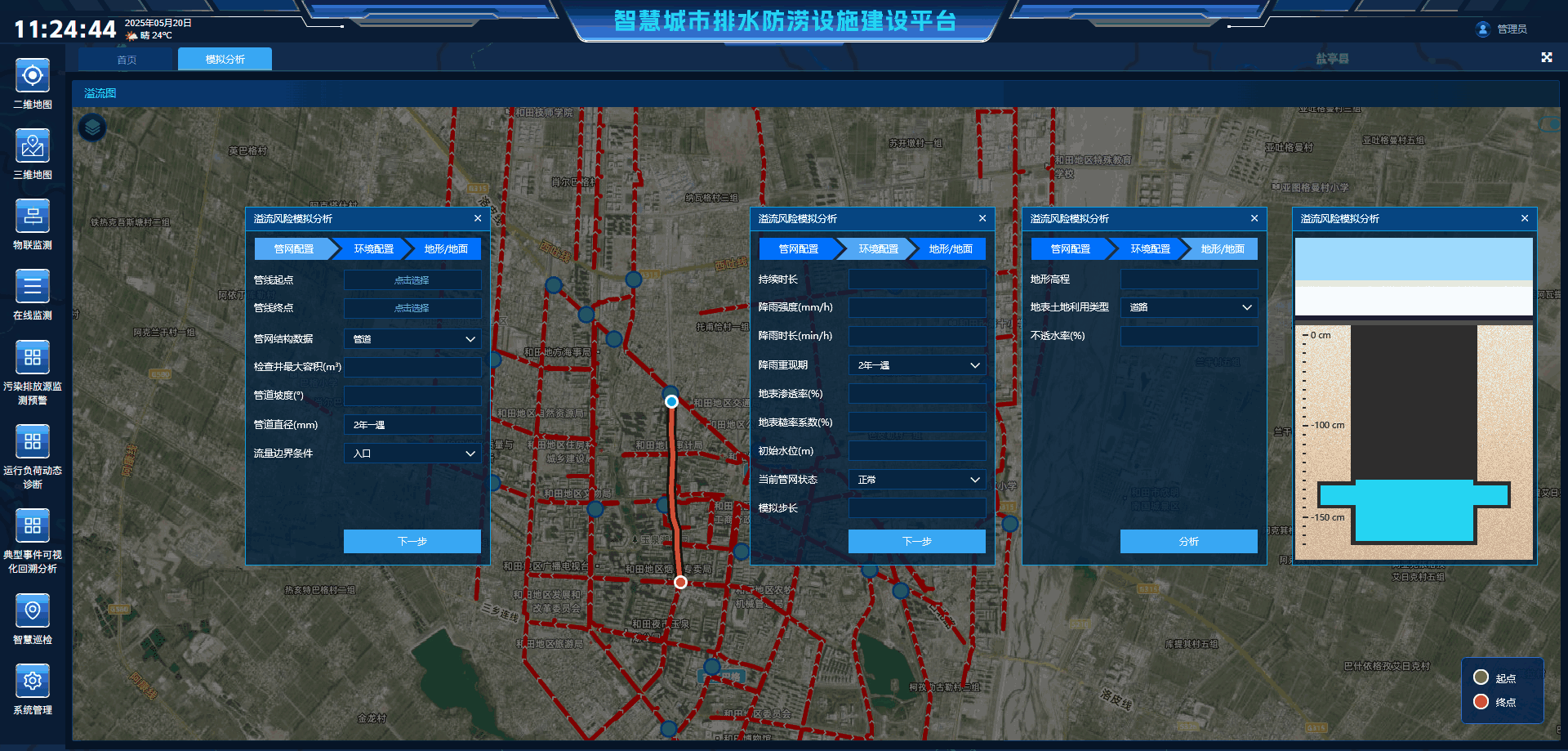Screen dimensions: 1568x751
Task: Click the 管理员 user avatar icon
Action: click(1482, 29)
